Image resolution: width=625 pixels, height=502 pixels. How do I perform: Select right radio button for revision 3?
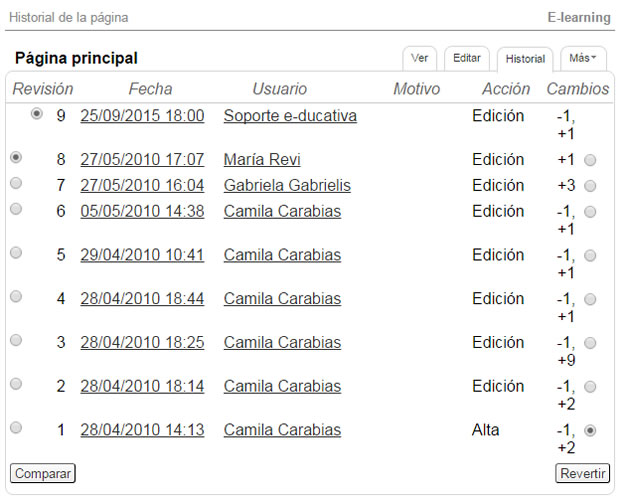click(590, 343)
